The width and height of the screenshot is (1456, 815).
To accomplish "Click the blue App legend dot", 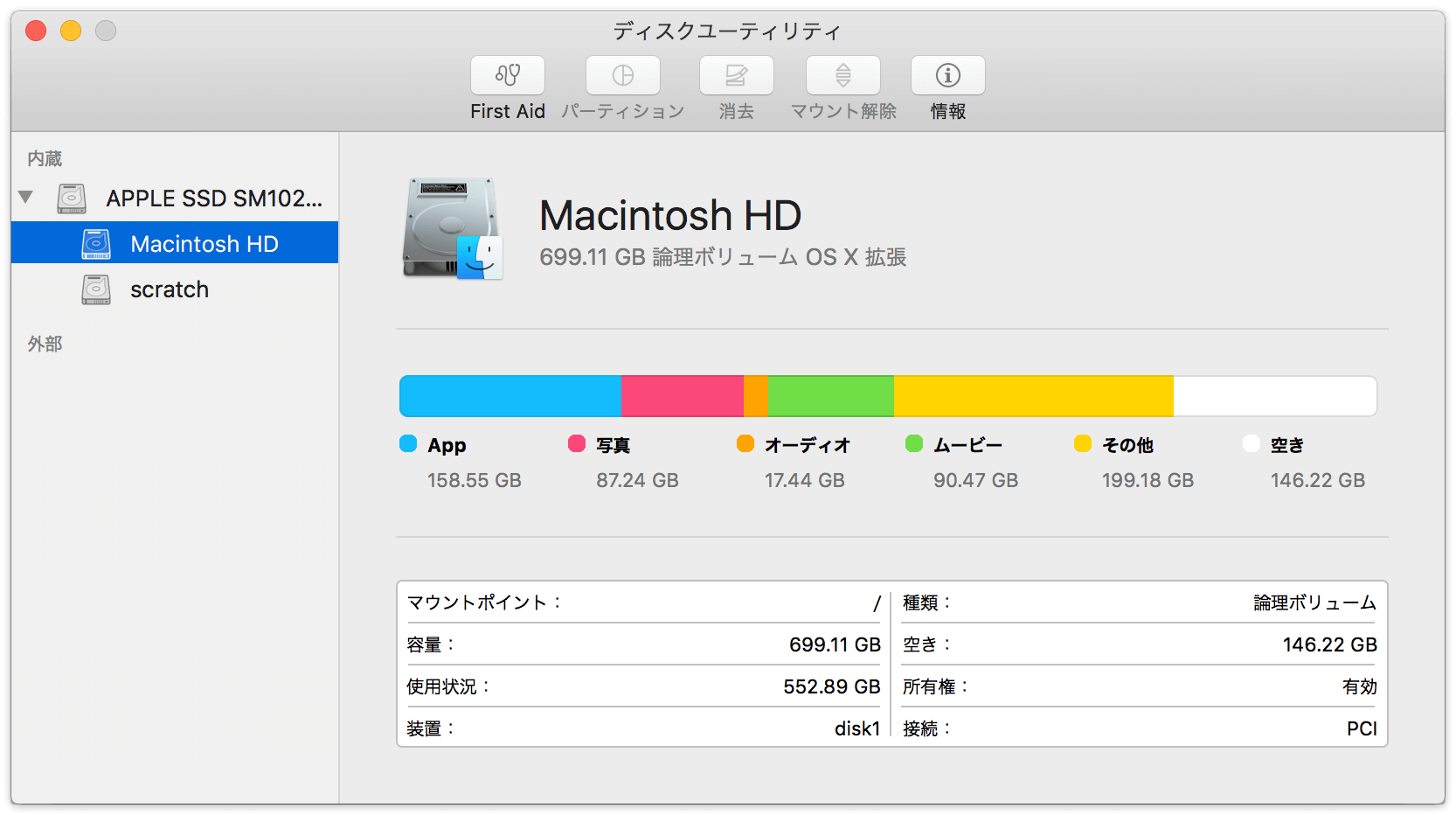I will pyautogui.click(x=408, y=443).
